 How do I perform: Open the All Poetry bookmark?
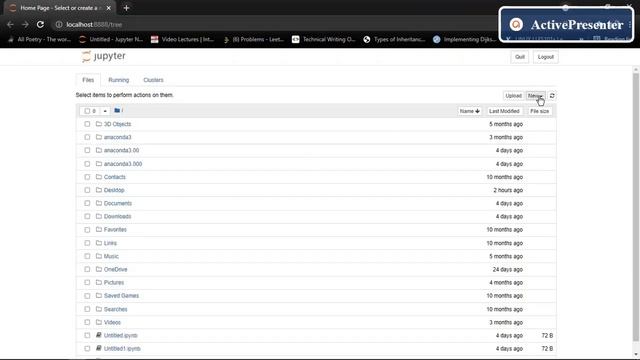[39, 40]
